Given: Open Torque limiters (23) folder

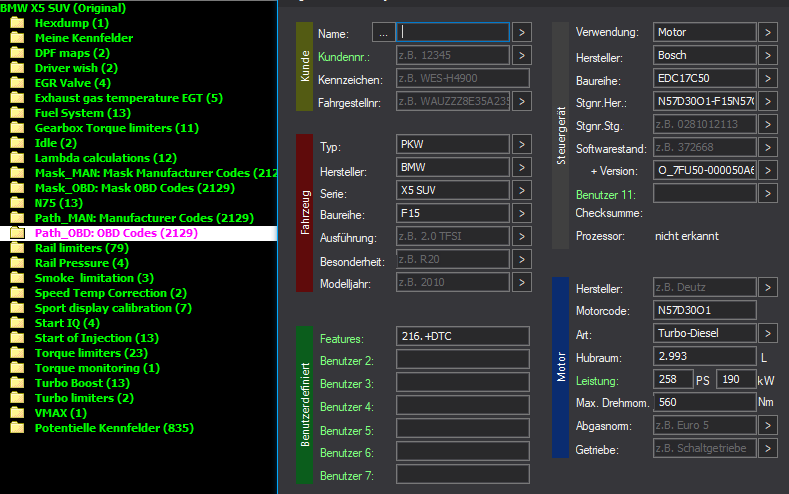Looking at the screenshot, I should (x=91, y=353).
